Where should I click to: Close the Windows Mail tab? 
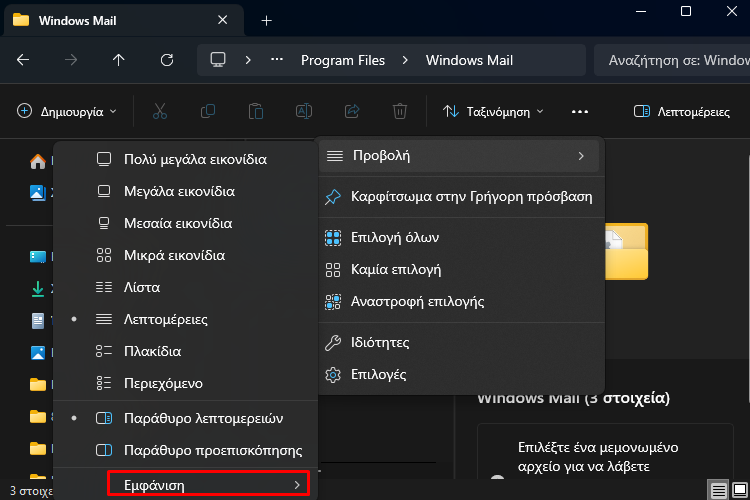pyautogui.click(x=222, y=20)
